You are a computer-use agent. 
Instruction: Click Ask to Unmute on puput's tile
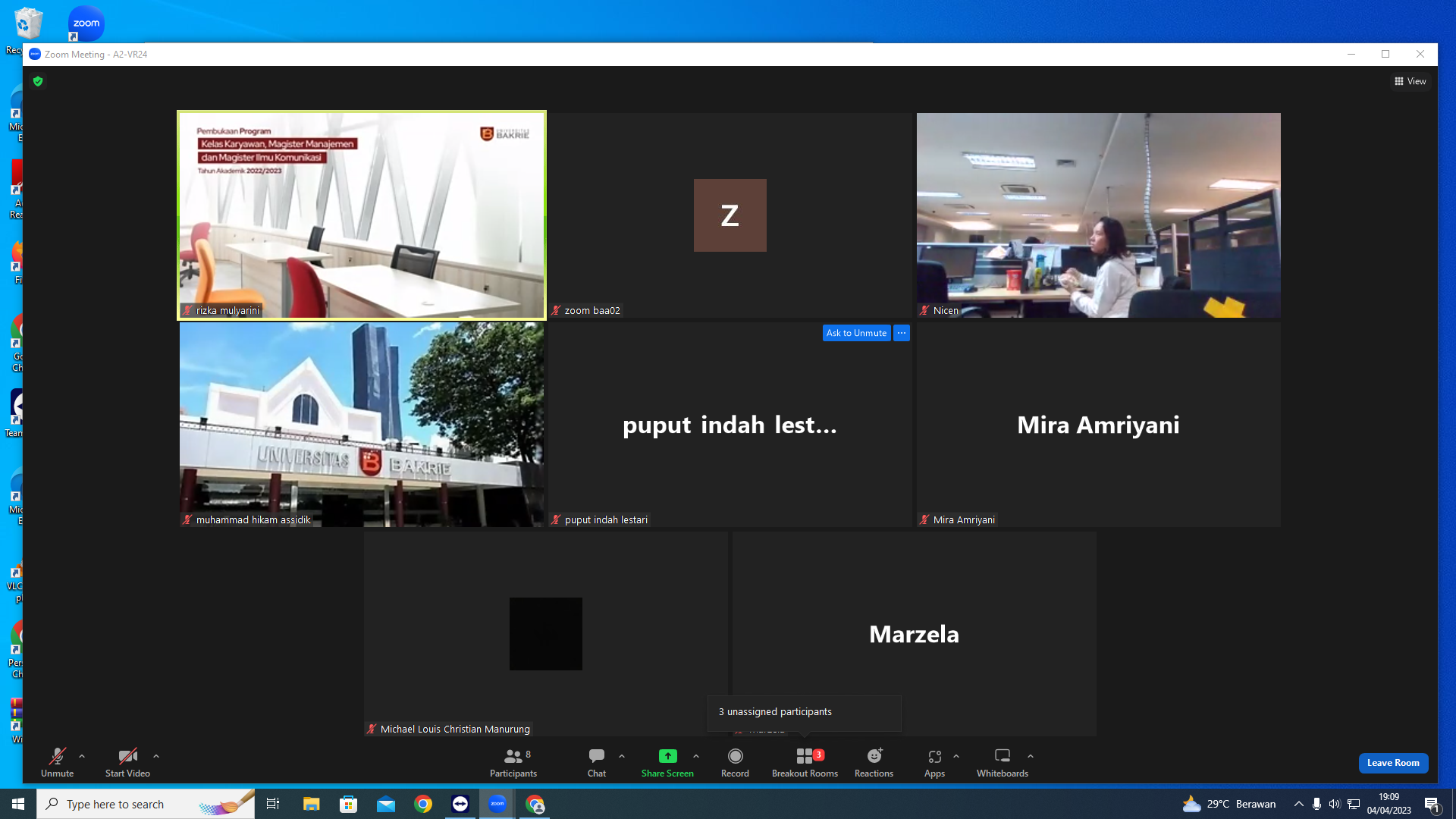click(x=856, y=333)
